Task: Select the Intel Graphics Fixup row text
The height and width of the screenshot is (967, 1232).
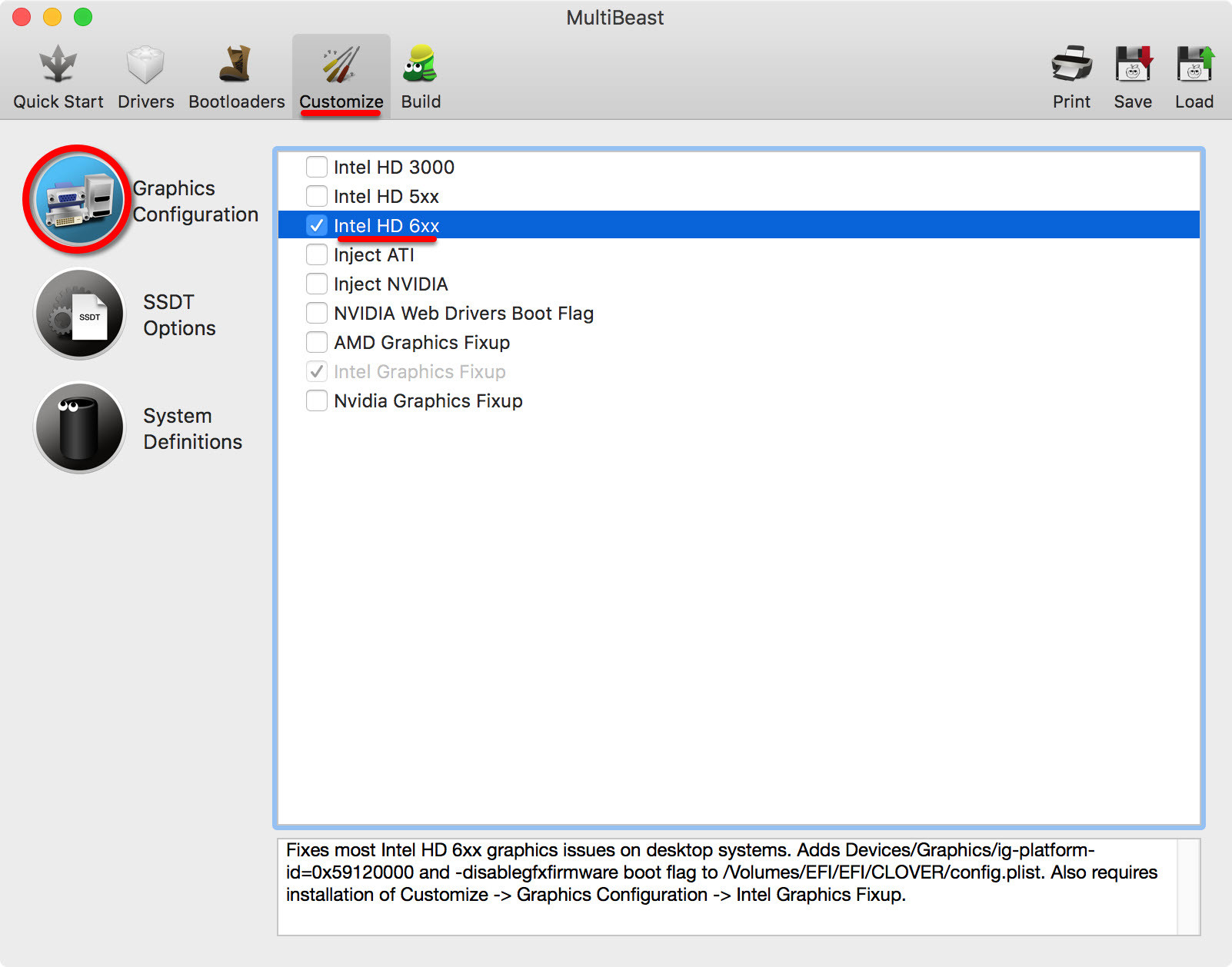Action: click(x=420, y=371)
